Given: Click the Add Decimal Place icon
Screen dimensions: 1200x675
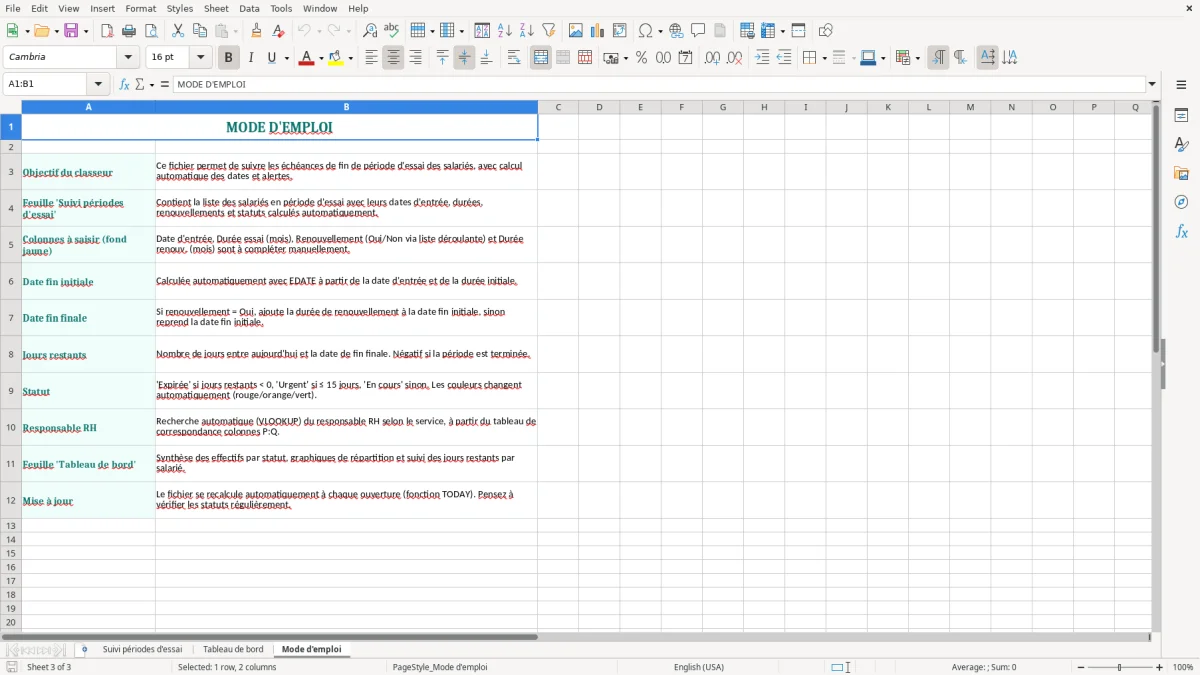Looking at the screenshot, I should (712, 58).
